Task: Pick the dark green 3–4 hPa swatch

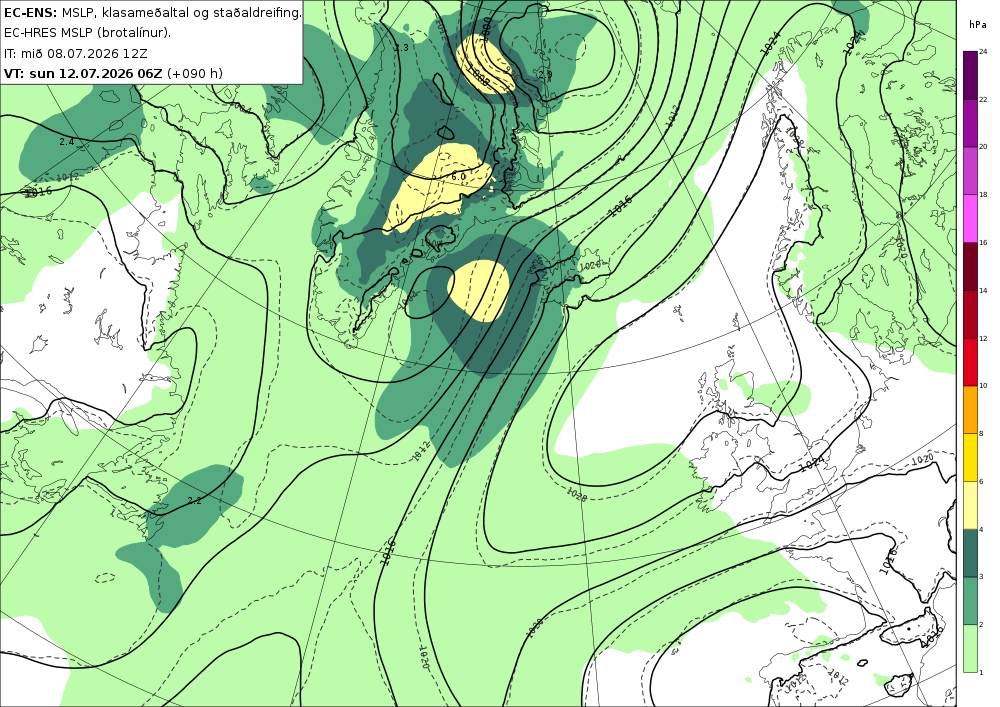Action: pos(970,552)
